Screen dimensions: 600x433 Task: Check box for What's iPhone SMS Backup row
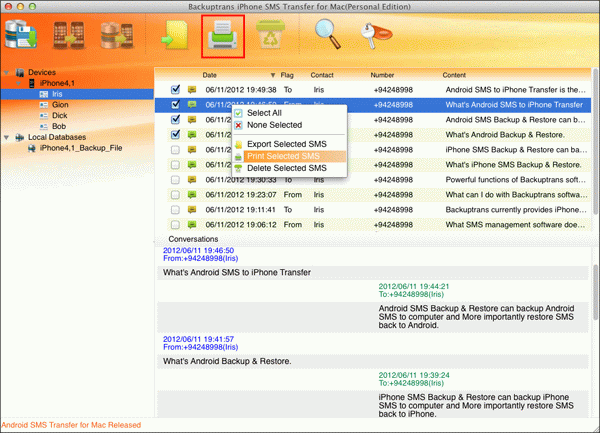click(x=175, y=165)
